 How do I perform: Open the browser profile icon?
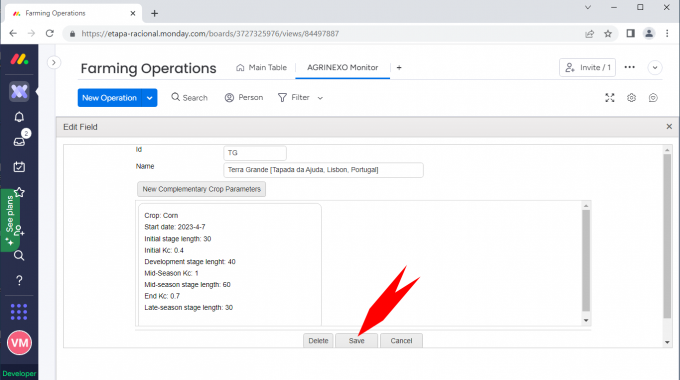(649, 33)
